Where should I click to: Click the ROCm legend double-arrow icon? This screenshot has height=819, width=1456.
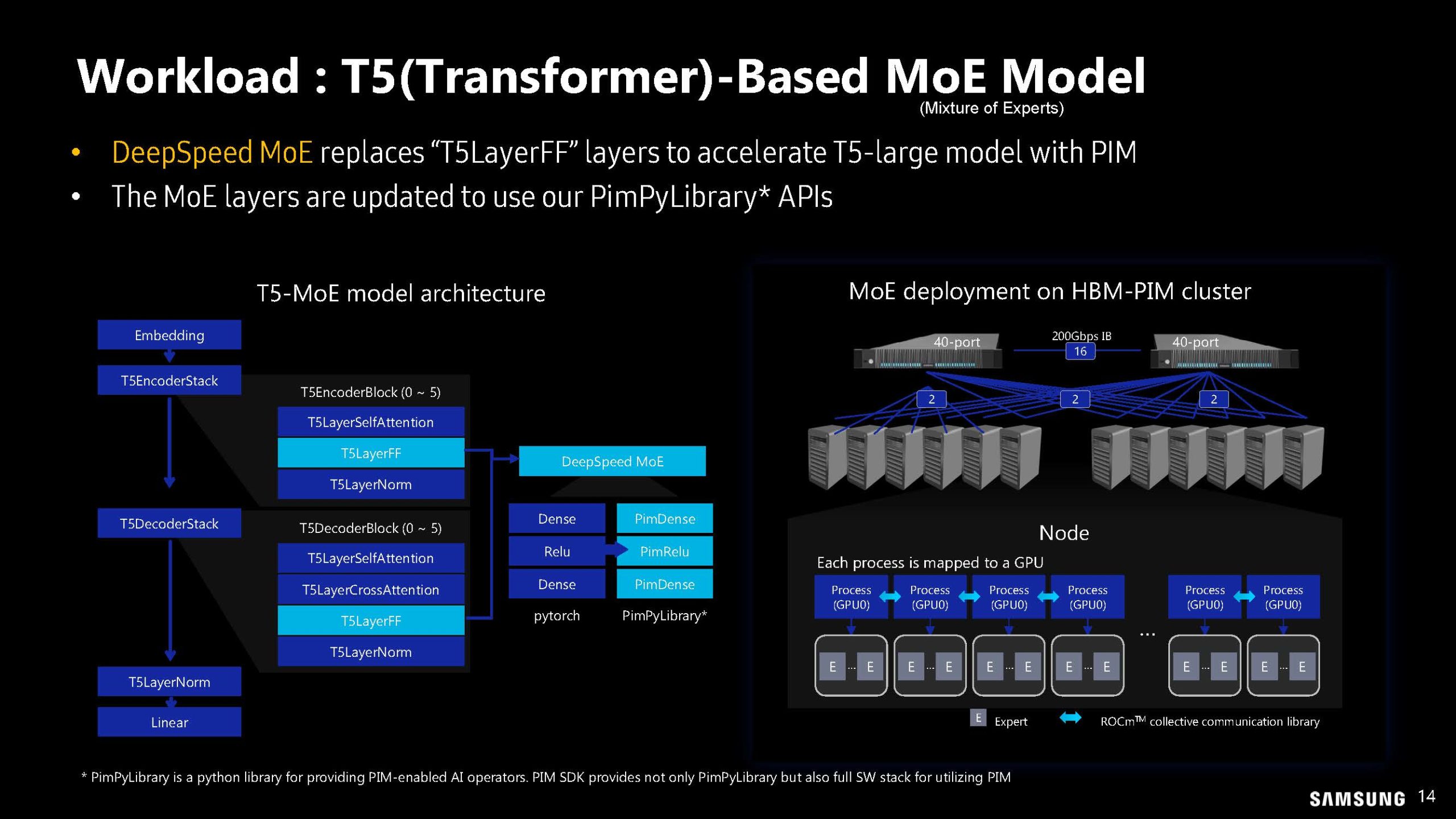(x=1070, y=718)
